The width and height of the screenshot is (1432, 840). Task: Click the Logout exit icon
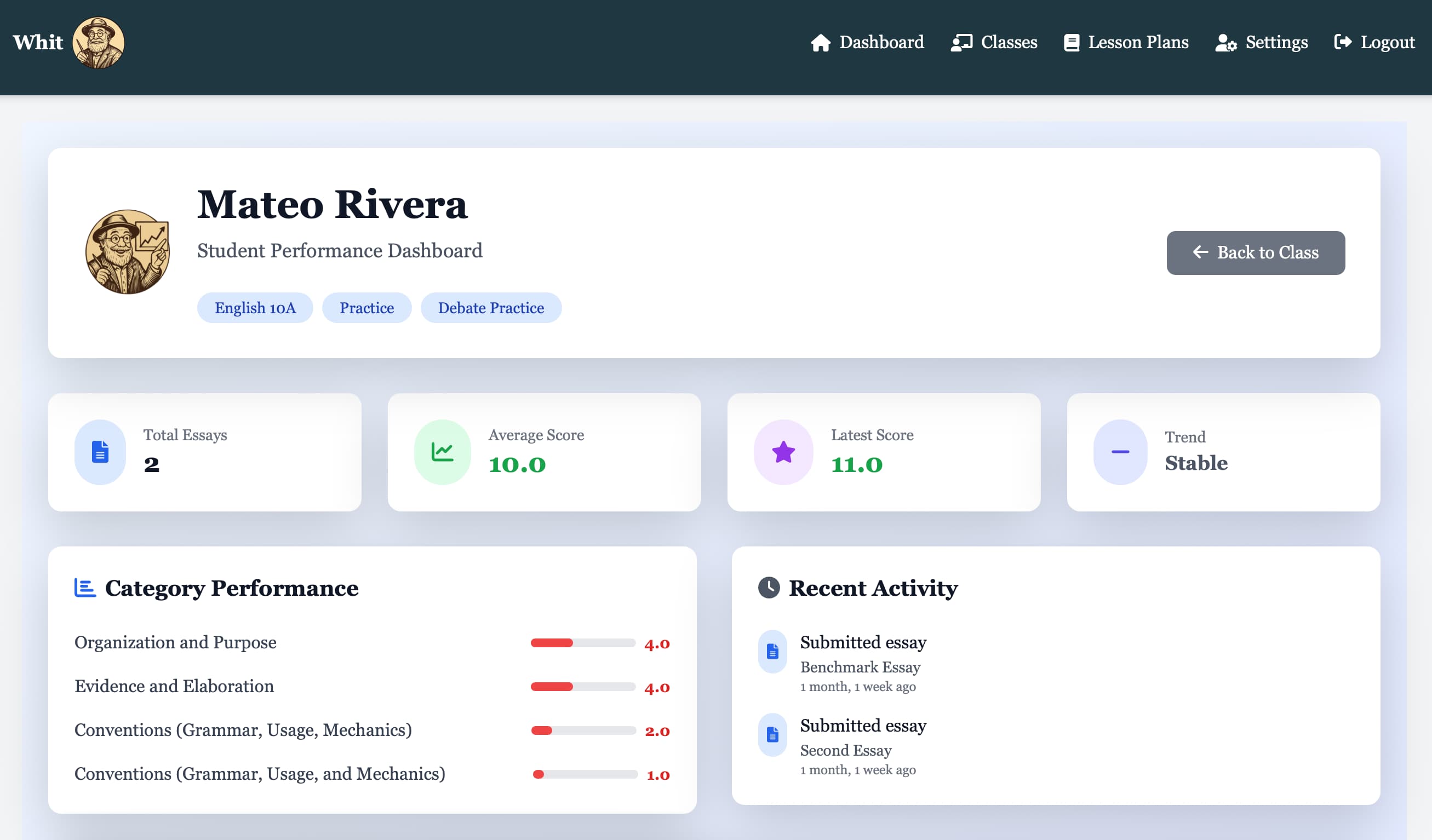(1343, 42)
